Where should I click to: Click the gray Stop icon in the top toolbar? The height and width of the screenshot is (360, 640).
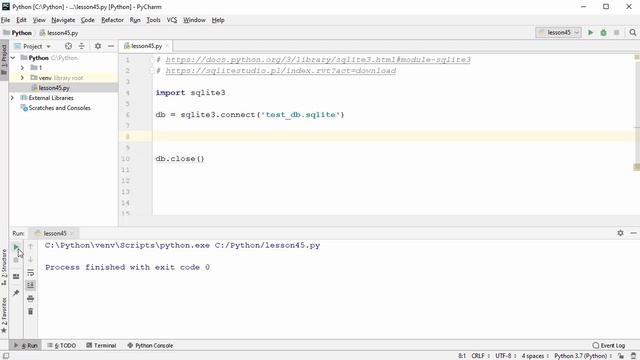[616, 32]
